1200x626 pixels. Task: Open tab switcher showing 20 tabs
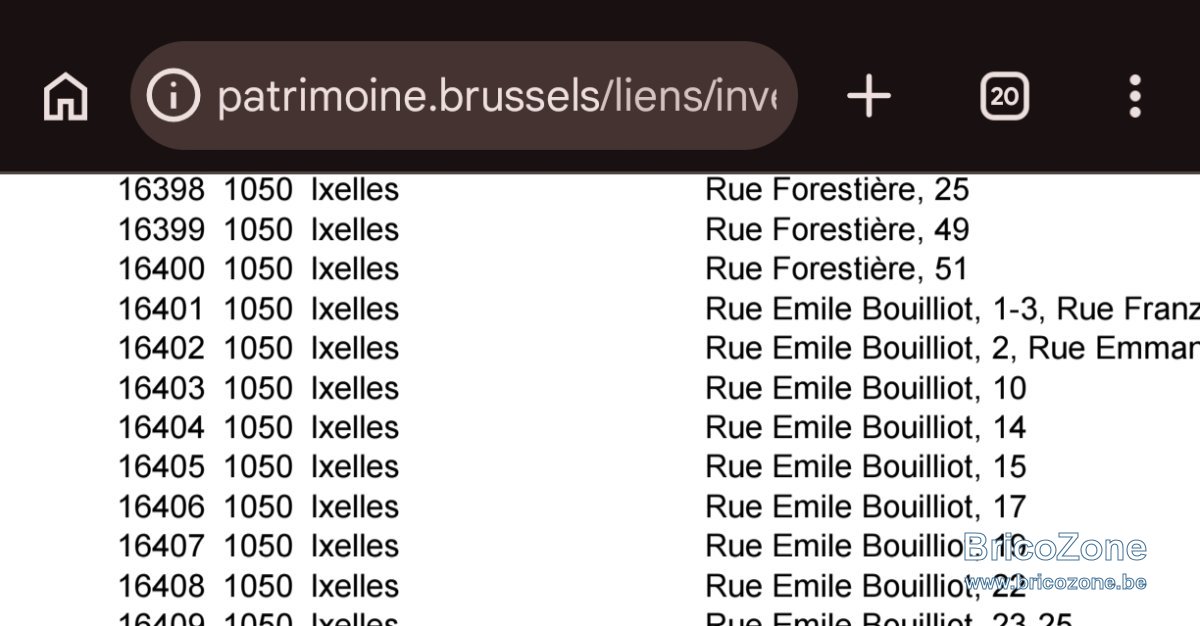[x=1004, y=96]
